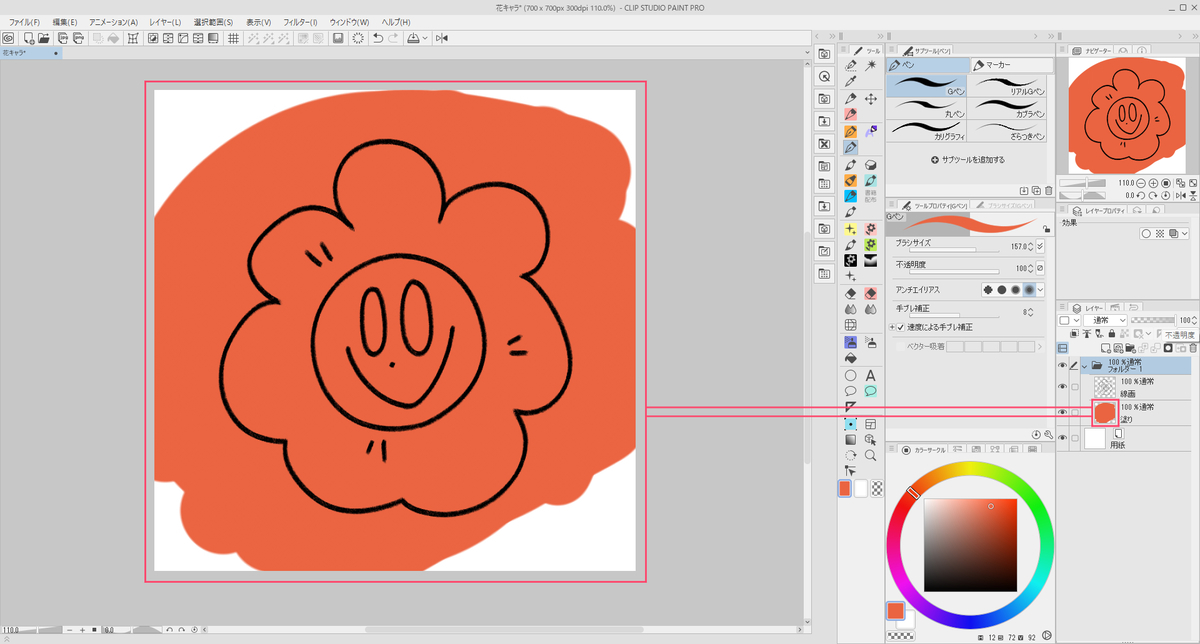Tick the checkbox beside 線画 layer
The width and height of the screenshot is (1200, 644).
coord(1075,386)
